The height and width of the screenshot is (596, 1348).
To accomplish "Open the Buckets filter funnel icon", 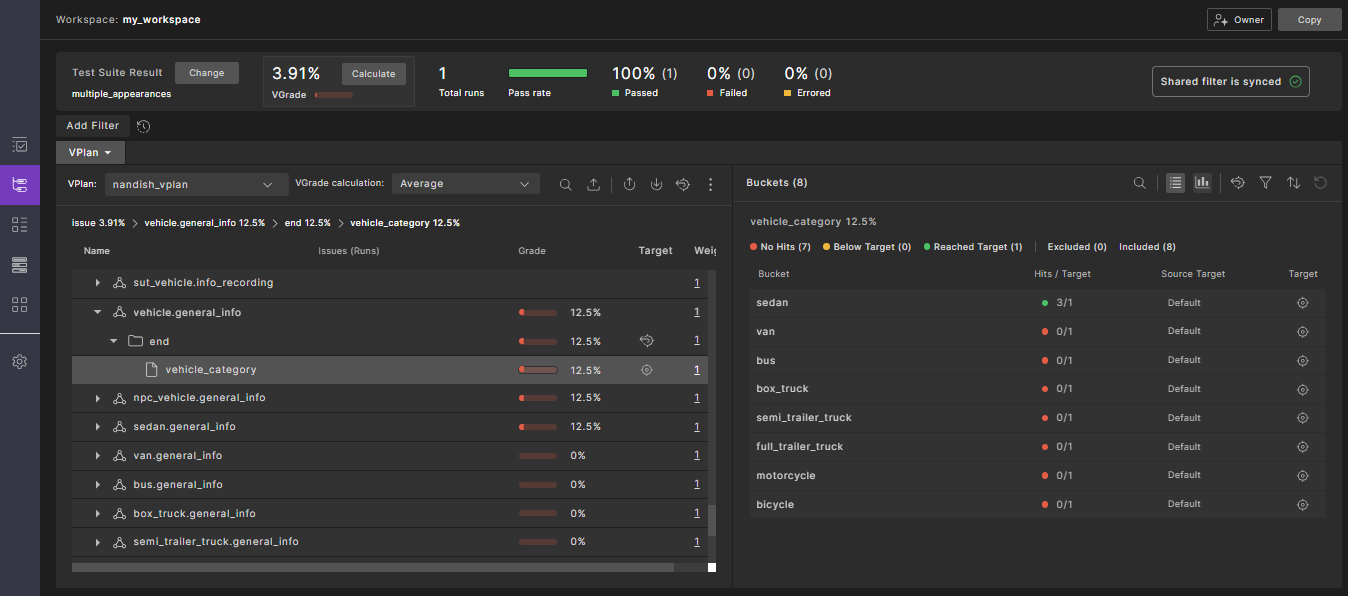I will (1265, 183).
